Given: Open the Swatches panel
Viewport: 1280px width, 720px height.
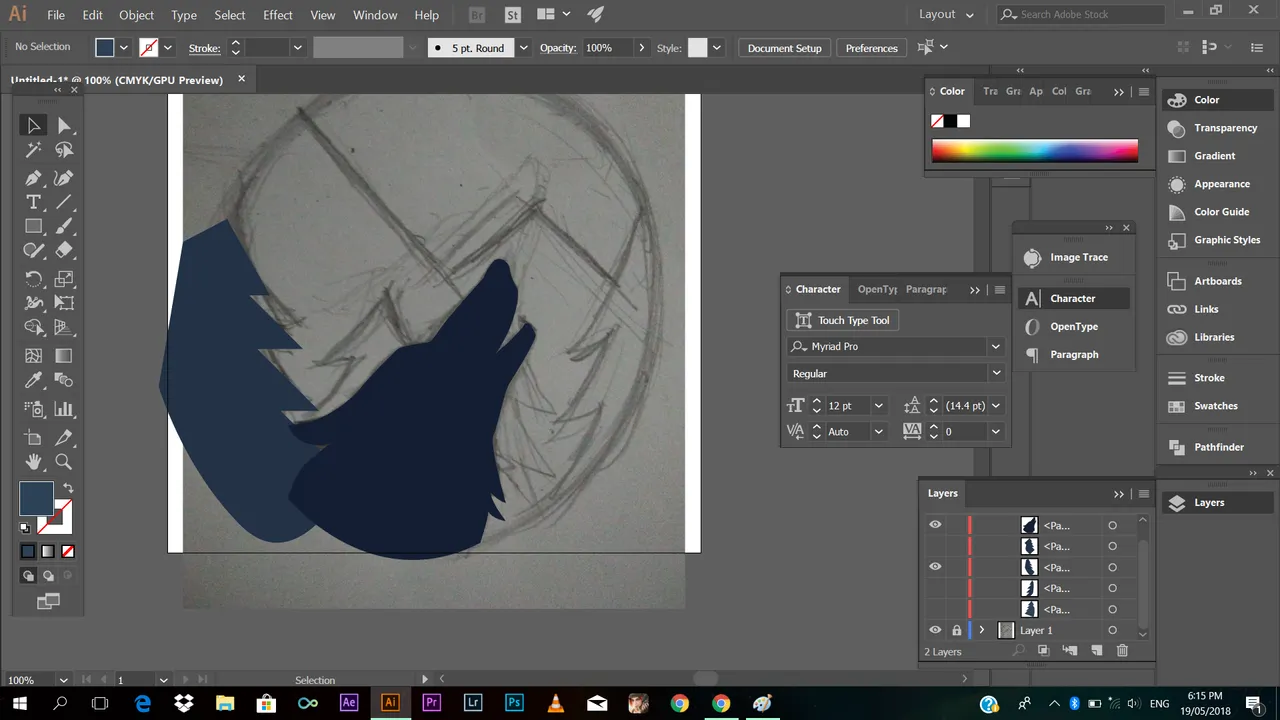Looking at the screenshot, I should [1218, 406].
